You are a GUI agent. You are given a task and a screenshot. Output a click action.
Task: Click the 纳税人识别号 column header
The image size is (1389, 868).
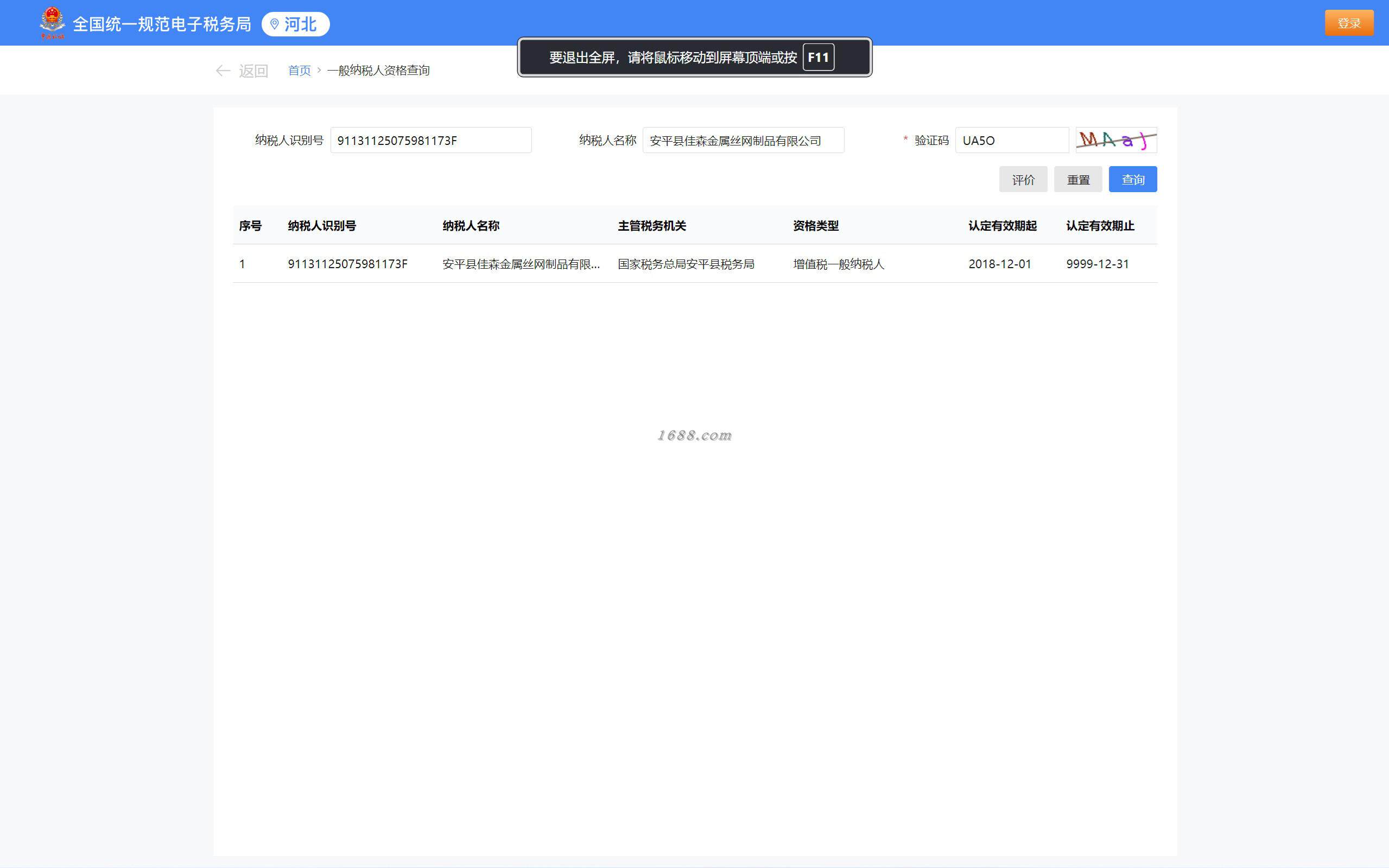pos(321,226)
